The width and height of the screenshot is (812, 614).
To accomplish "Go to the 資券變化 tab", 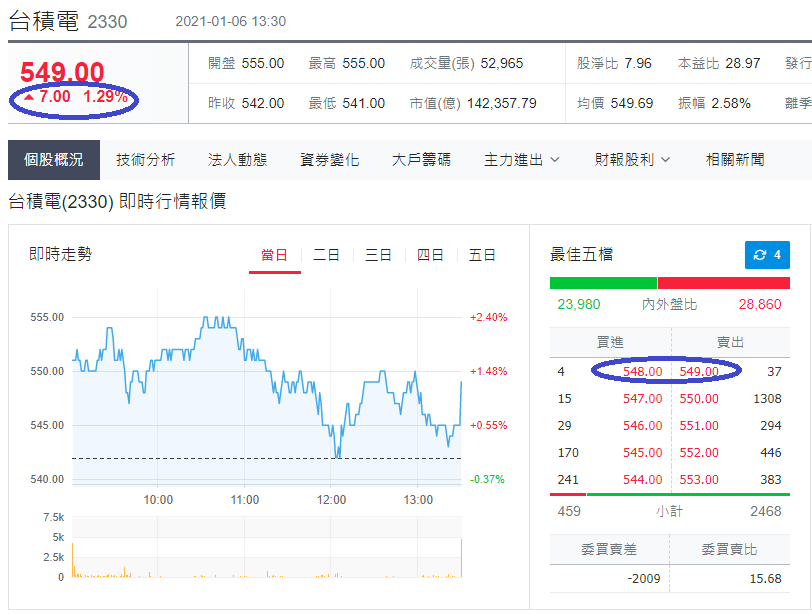I will [329, 159].
